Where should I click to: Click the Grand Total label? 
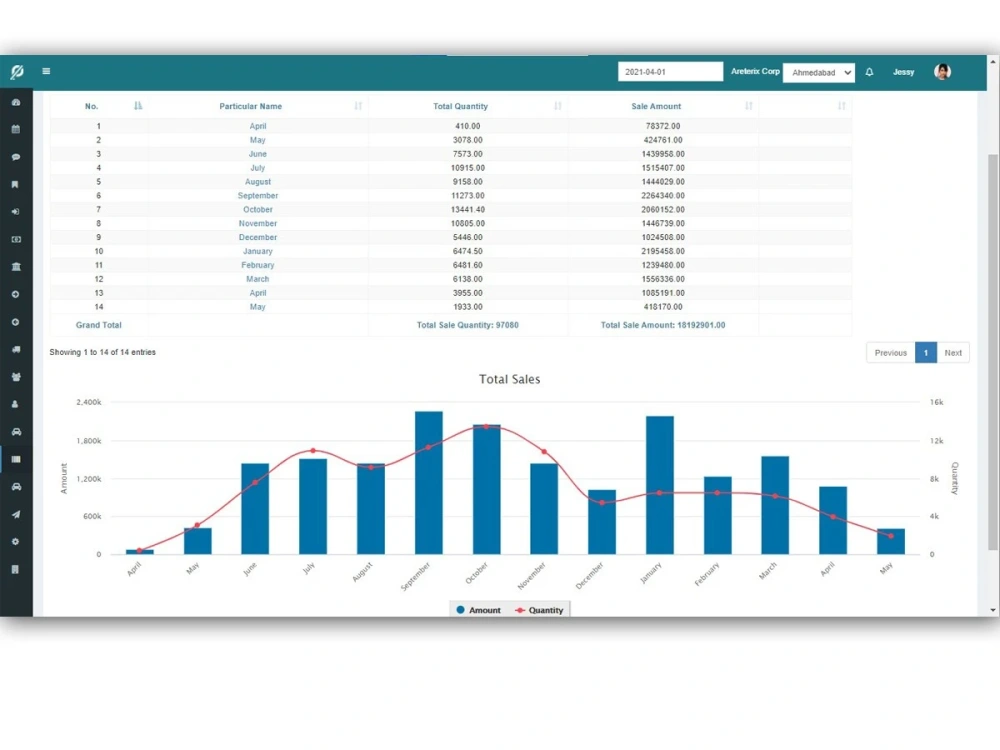pyautogui.click(x=98, y=325)
